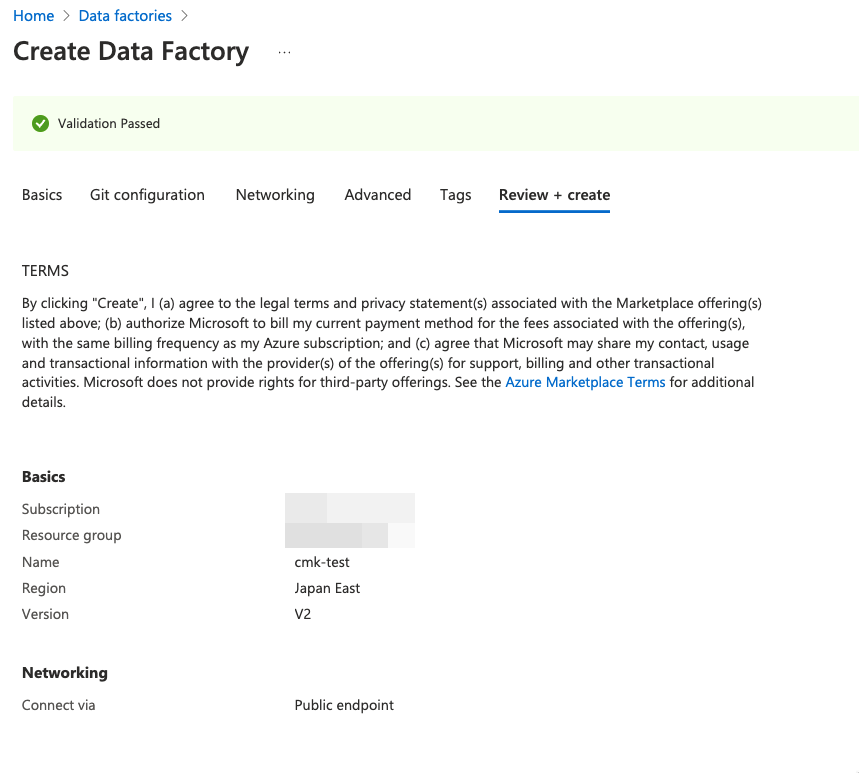
Task: Navigate to Home via the breadcrumb
Action: point(33,15)
